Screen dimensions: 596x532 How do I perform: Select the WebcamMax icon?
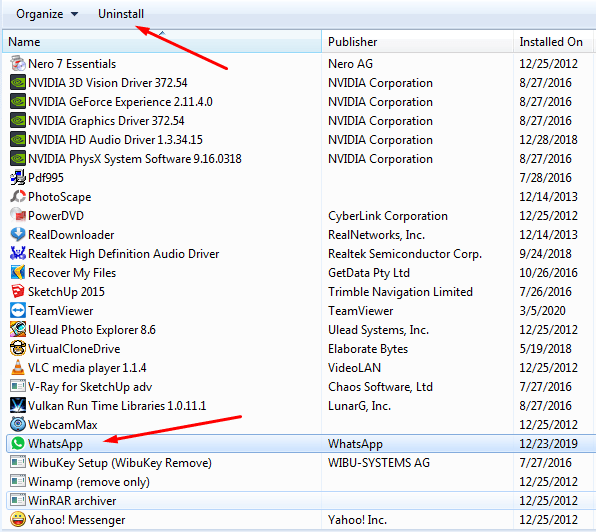18,424
